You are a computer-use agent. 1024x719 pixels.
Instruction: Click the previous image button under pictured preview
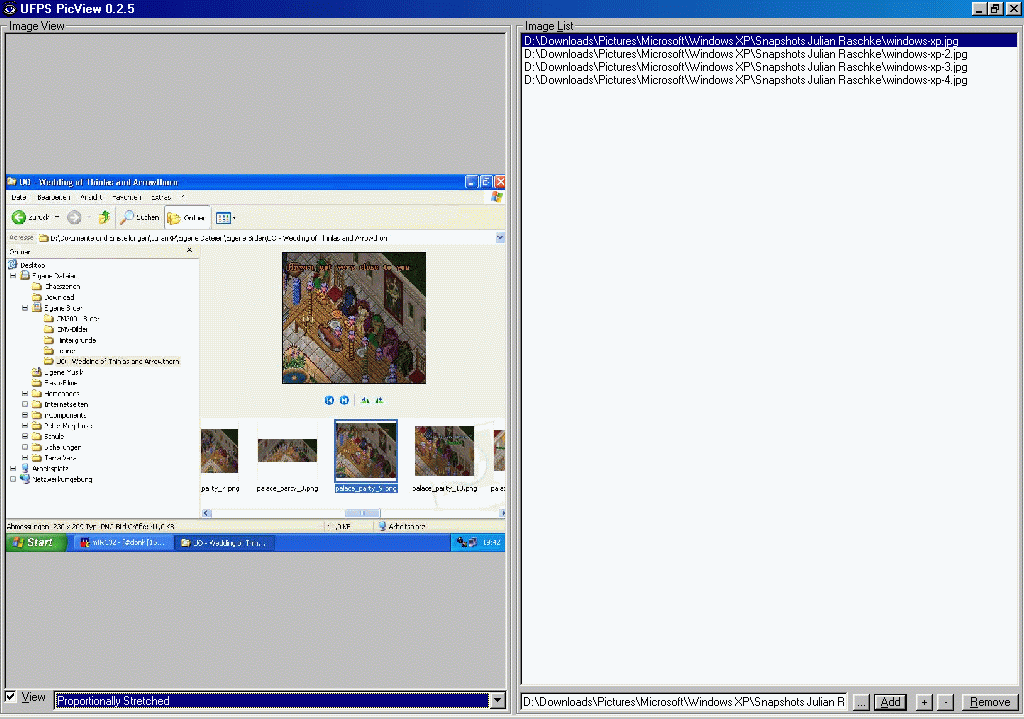pos(329,400)
